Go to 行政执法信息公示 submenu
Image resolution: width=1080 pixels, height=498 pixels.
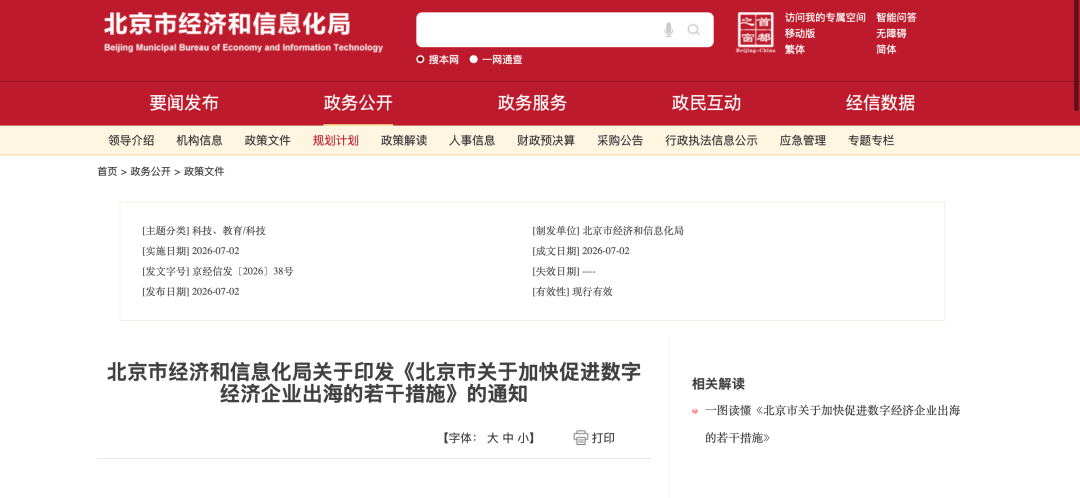click(x=712, y=141)
